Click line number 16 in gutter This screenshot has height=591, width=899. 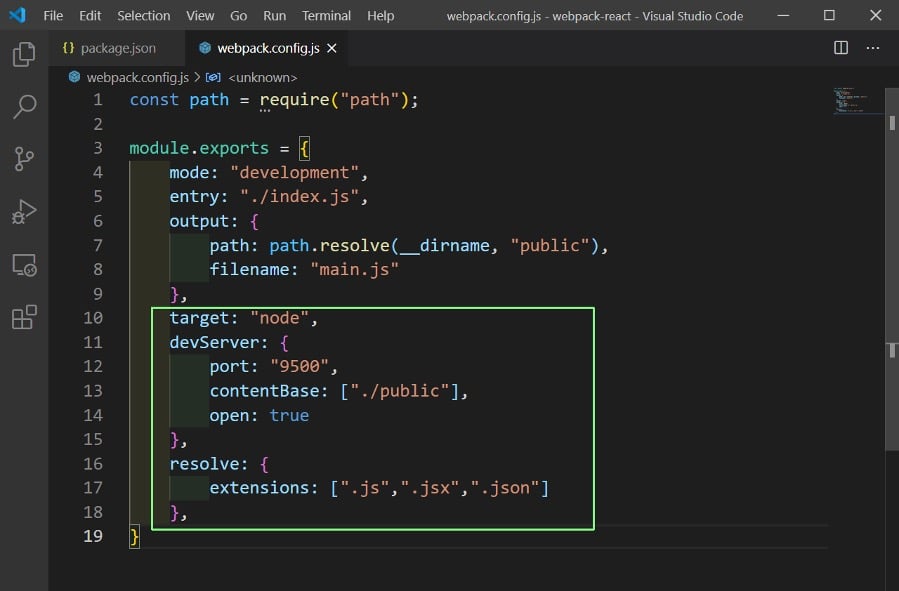tap(93, 463)
